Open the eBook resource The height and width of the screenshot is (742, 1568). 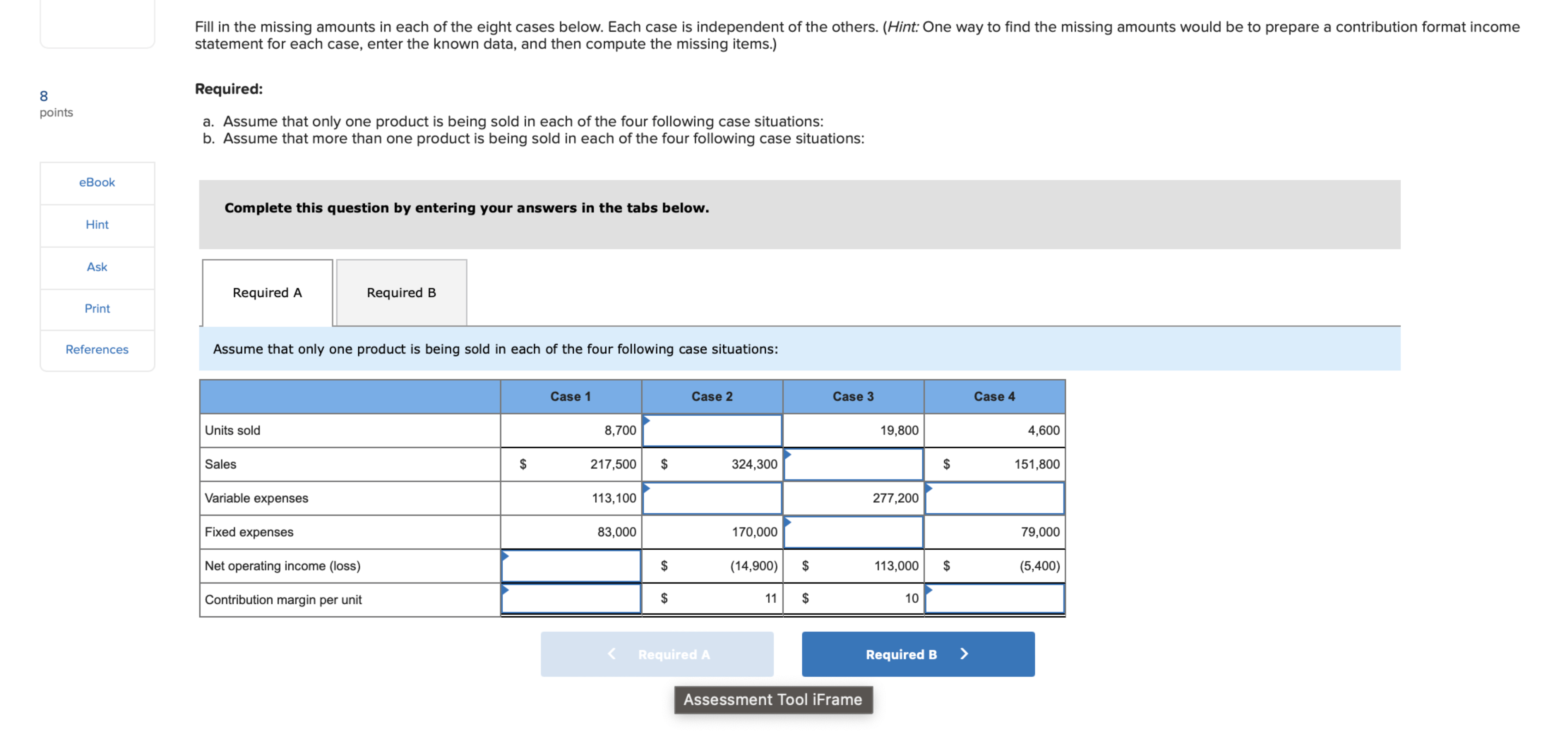point(96,182)
